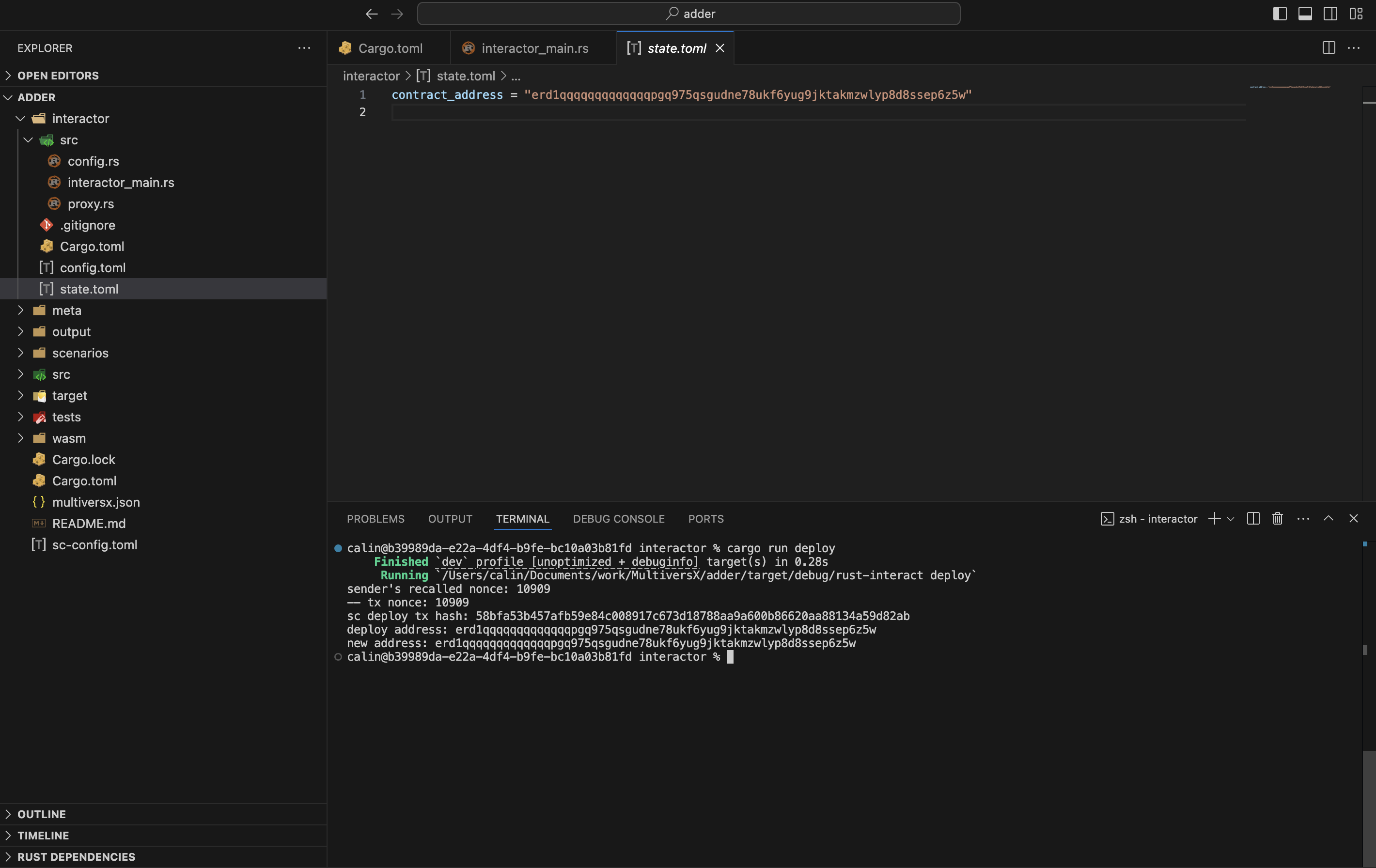
Task: Open config.rs file
Action: pyautogui.click(x=163, y=161)
